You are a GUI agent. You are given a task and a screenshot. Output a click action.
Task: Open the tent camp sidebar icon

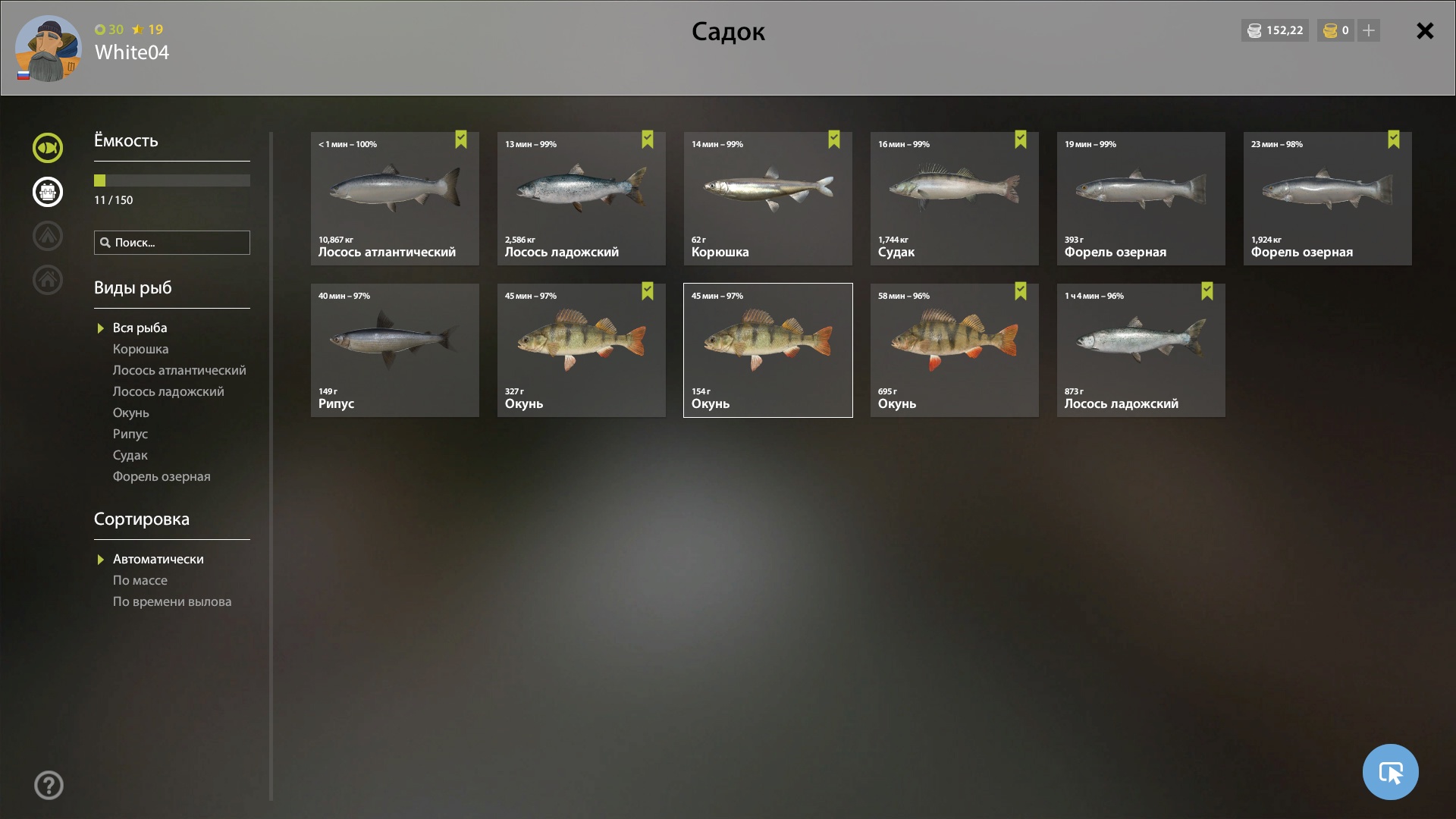click(x=48, y=236)
